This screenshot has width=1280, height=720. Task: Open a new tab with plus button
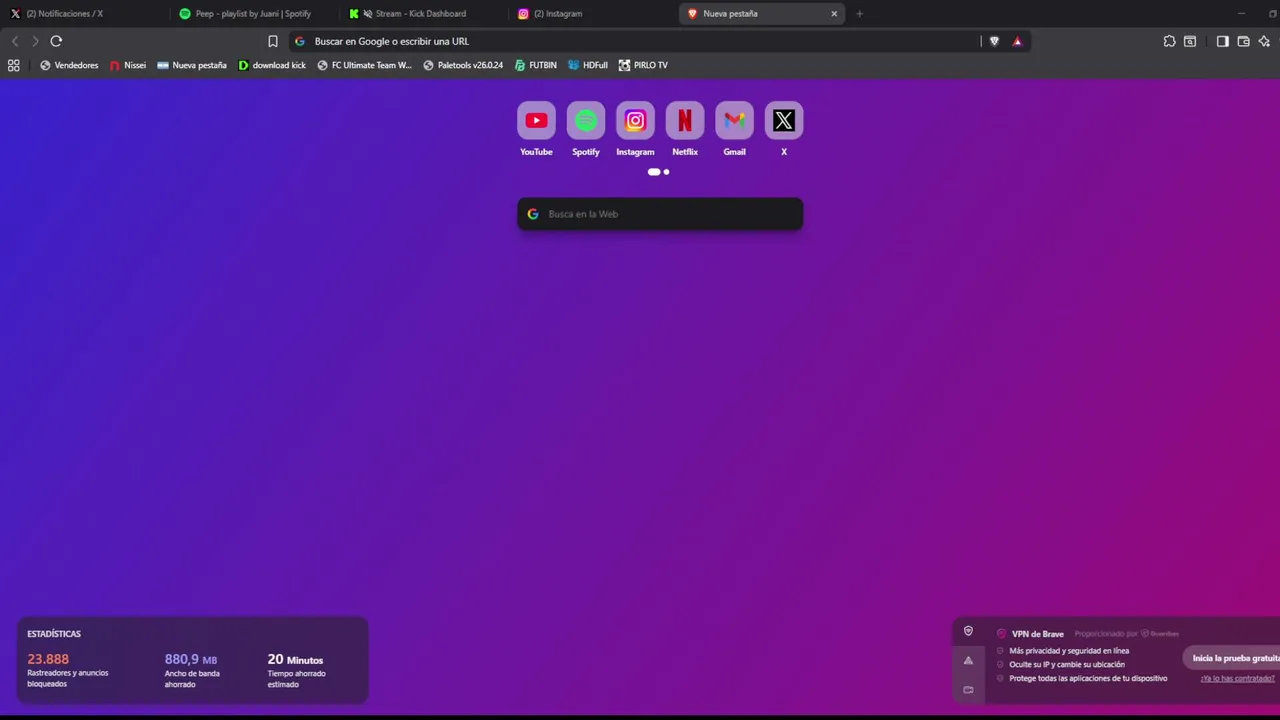pos(859,14)
